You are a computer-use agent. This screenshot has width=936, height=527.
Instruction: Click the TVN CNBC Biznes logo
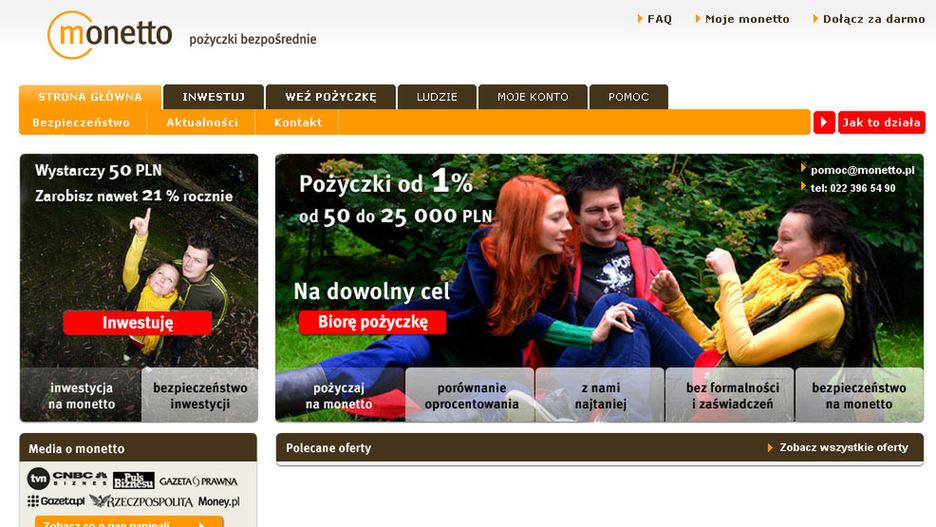[x=67, y=478]
